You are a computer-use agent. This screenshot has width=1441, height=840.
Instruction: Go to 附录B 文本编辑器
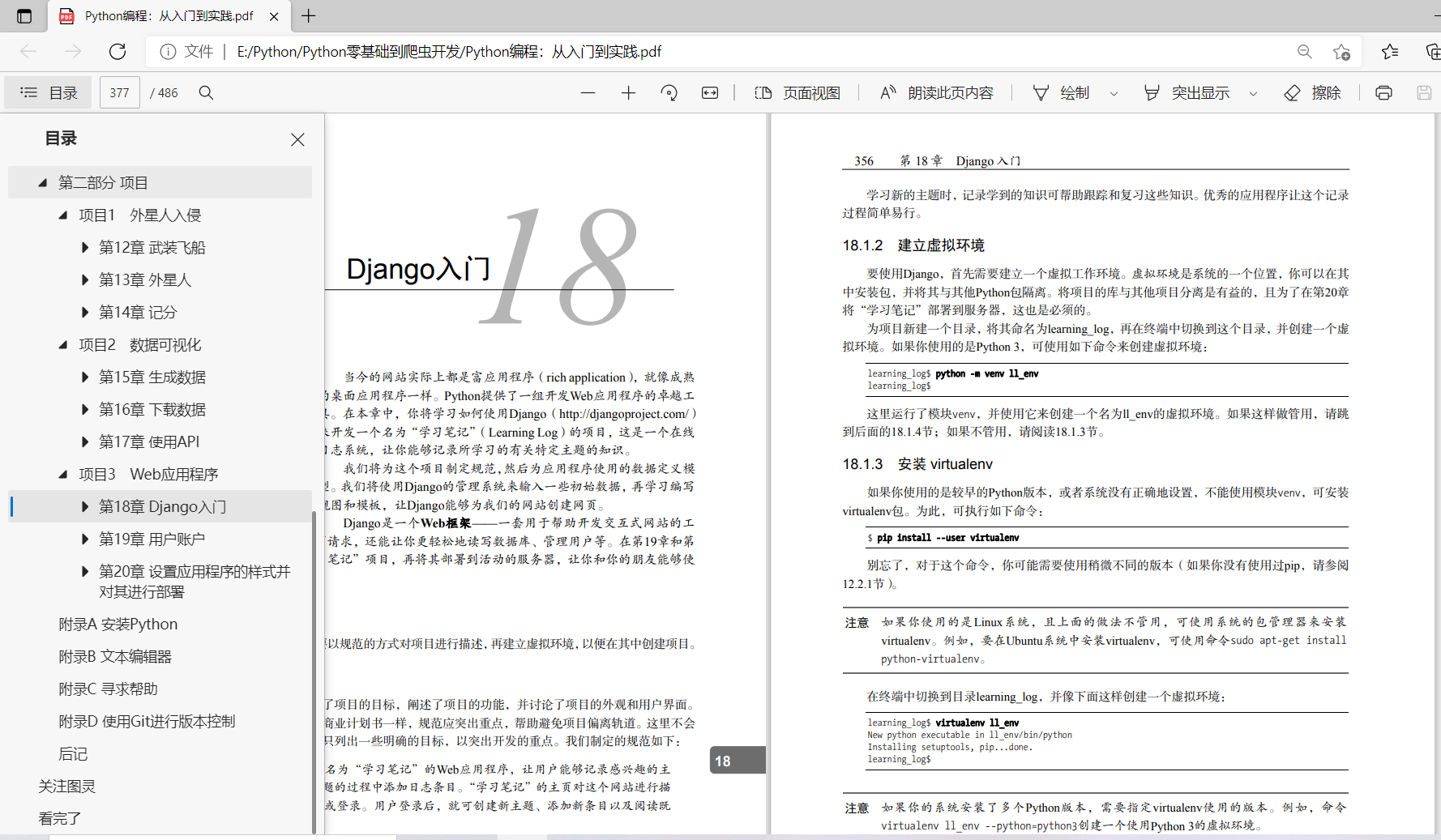(x=115, y=657)
